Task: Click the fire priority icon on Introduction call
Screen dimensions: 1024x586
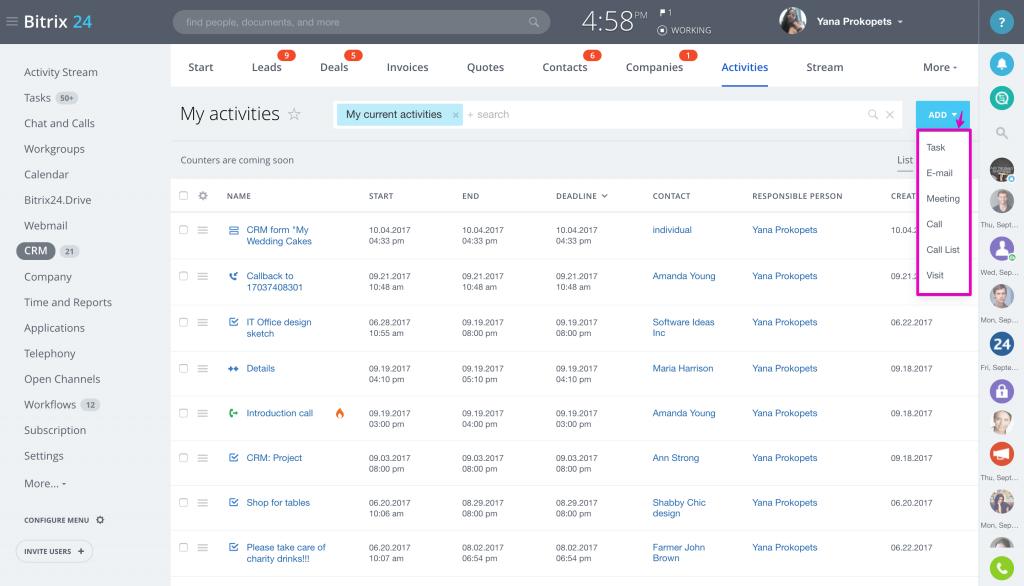Action: click(x=340, y=413)
